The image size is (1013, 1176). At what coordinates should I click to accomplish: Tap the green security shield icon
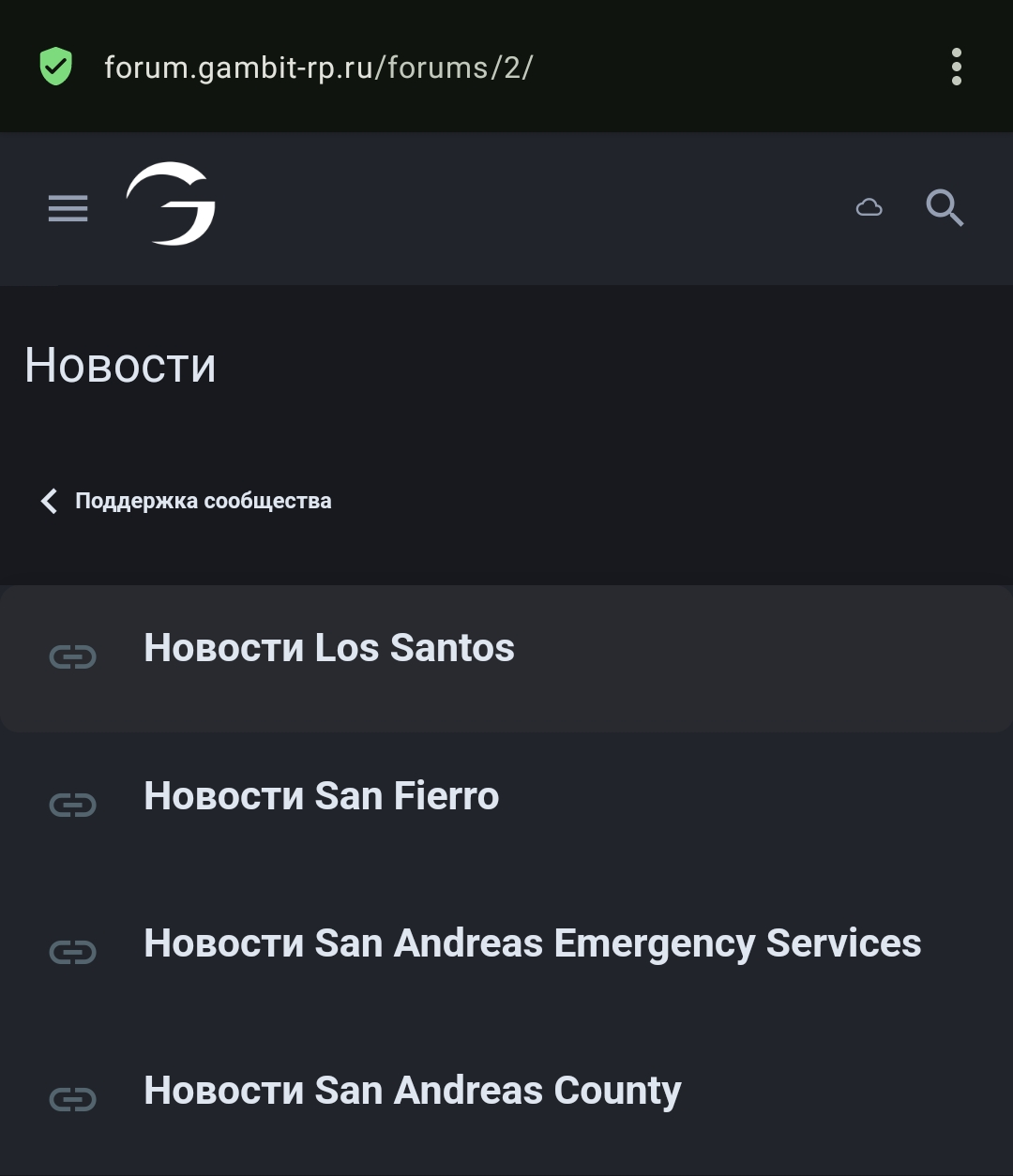coord(56,68)
